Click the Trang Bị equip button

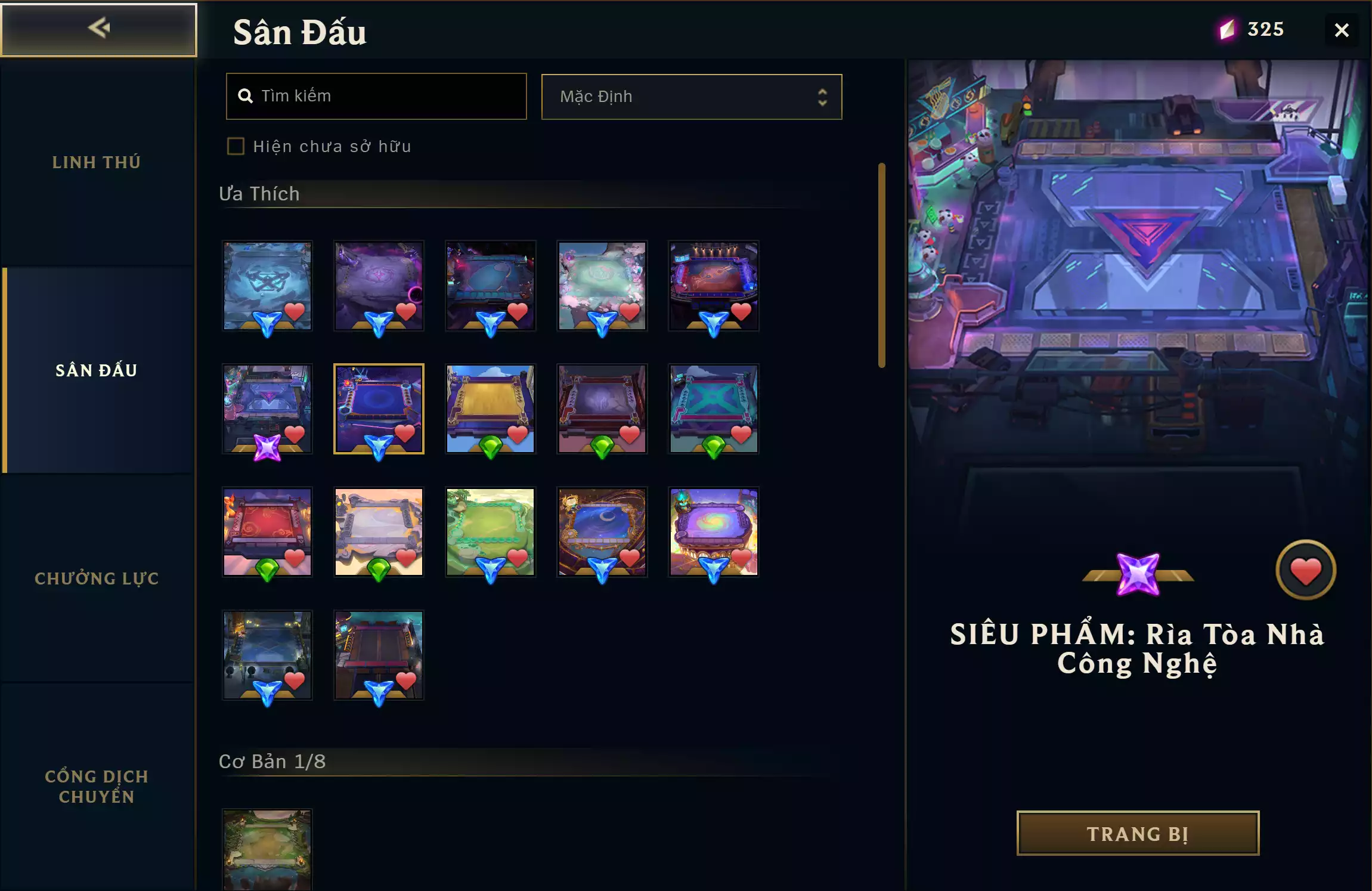1138,833
